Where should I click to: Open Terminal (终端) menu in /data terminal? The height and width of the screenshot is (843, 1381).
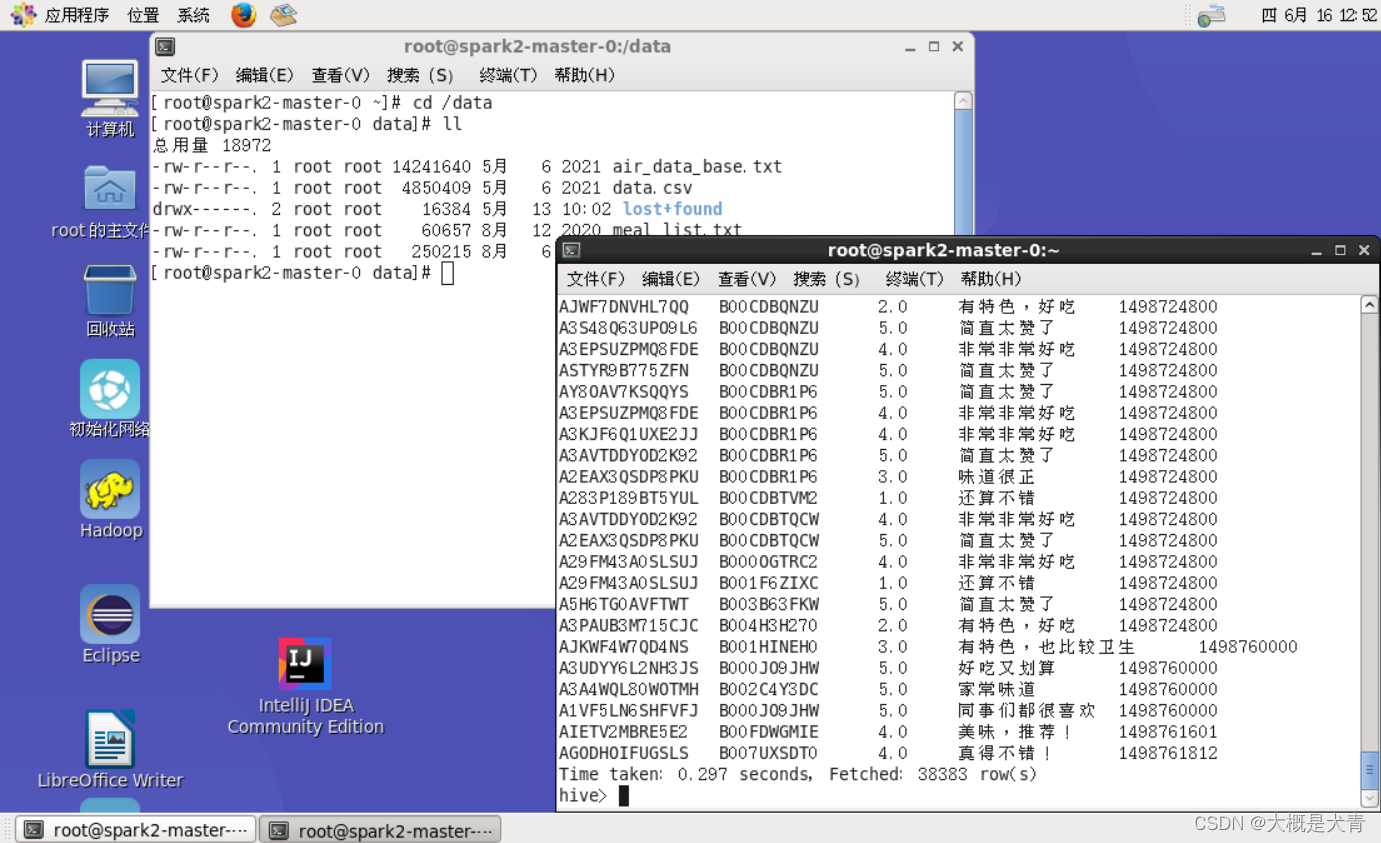[508, 75]
